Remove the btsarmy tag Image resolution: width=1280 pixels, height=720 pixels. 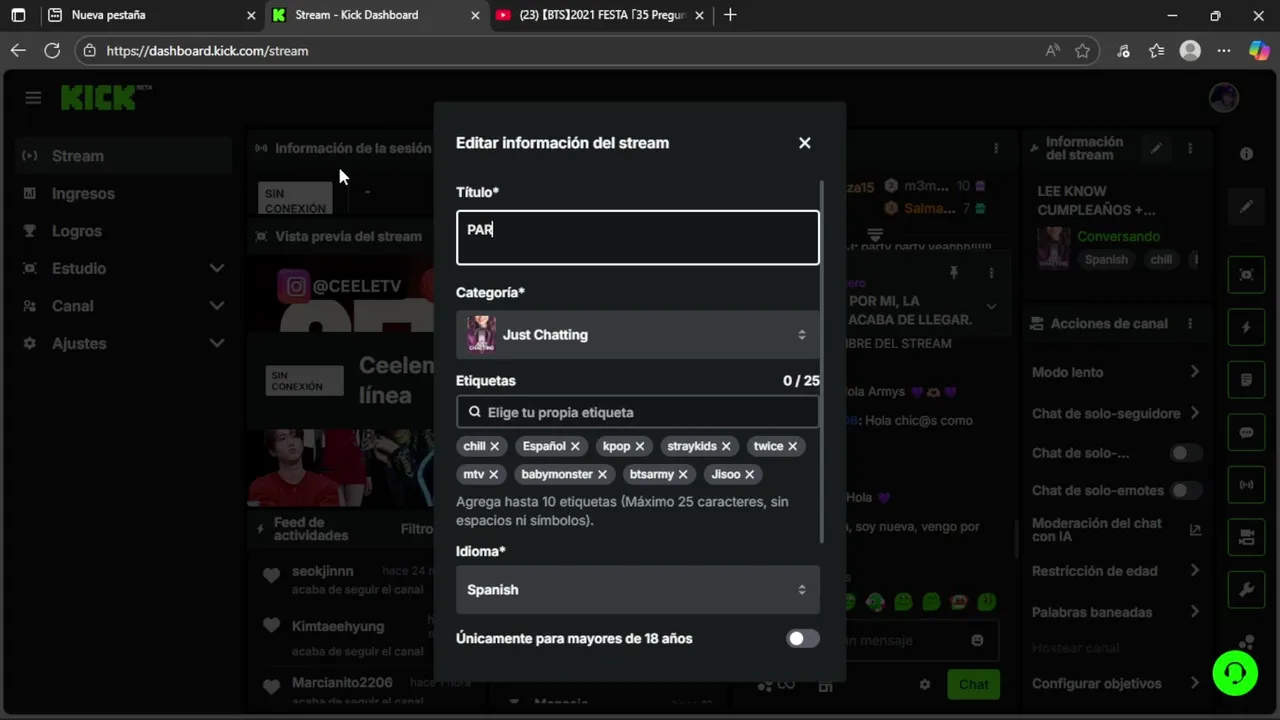pos(683,474)
